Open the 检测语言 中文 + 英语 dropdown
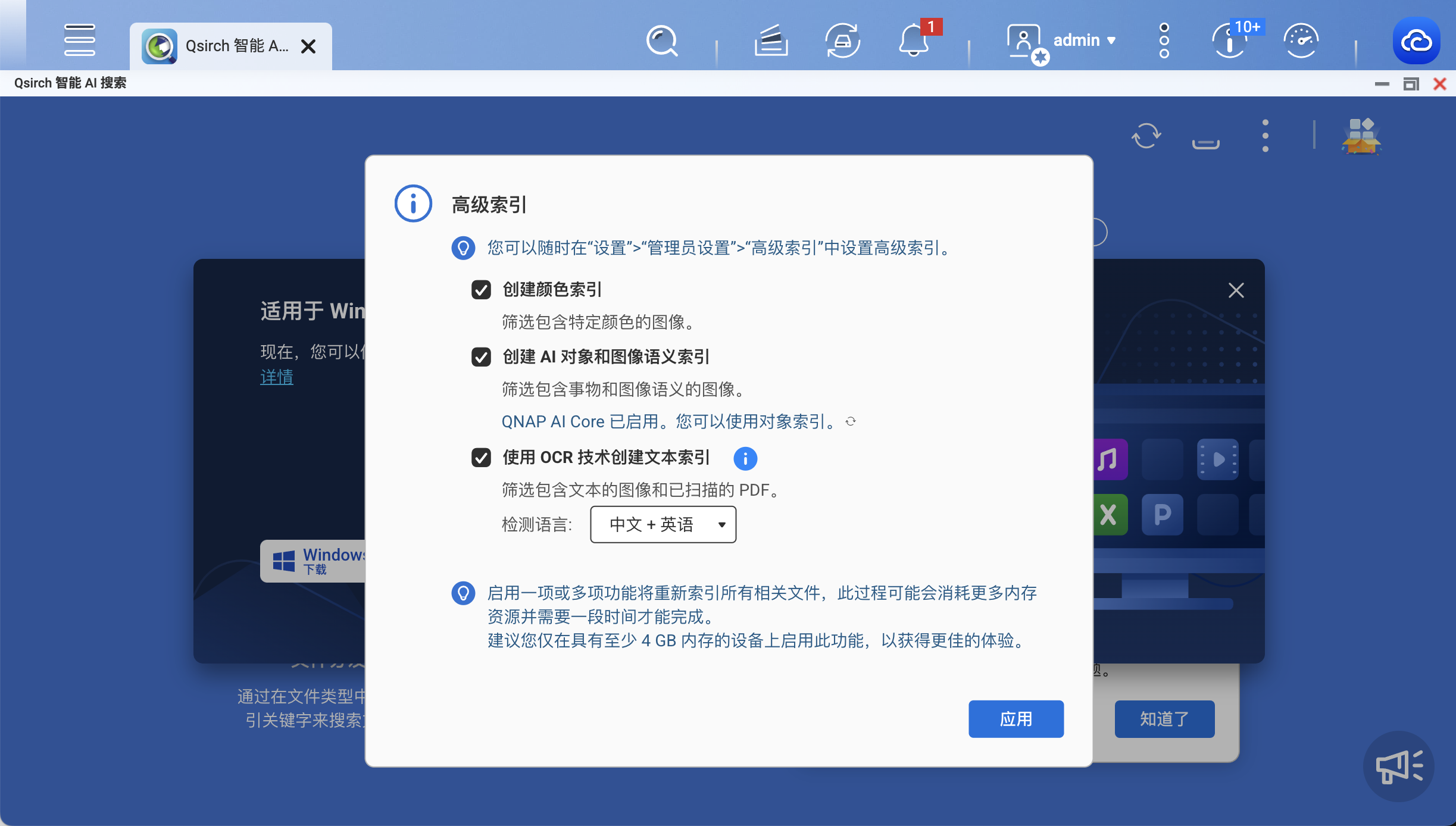This screenshot has height=826, width=1456. point(663,524)
